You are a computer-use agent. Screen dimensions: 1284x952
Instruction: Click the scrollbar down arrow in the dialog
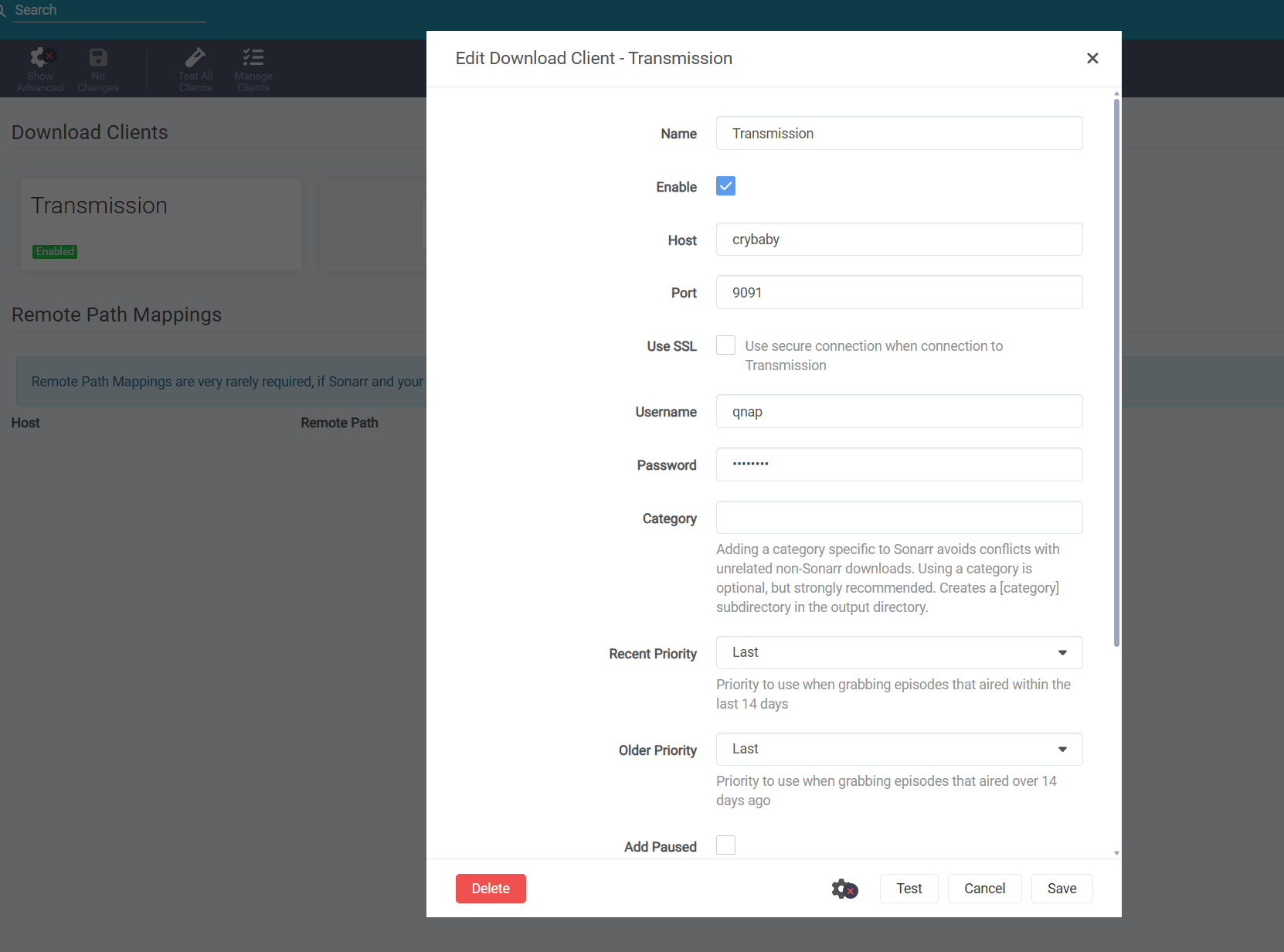coord(1116,853)
